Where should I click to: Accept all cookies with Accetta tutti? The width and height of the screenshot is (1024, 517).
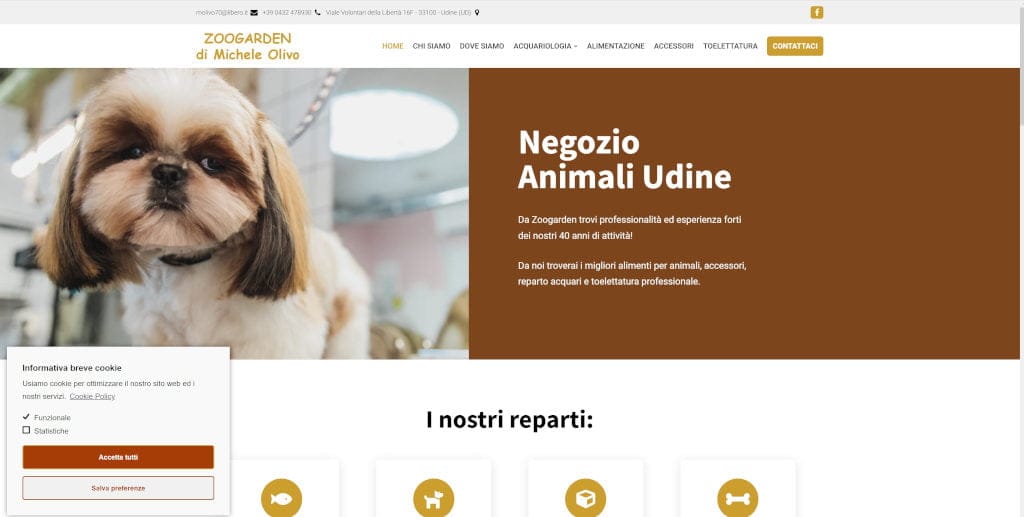tap(118, 457)
